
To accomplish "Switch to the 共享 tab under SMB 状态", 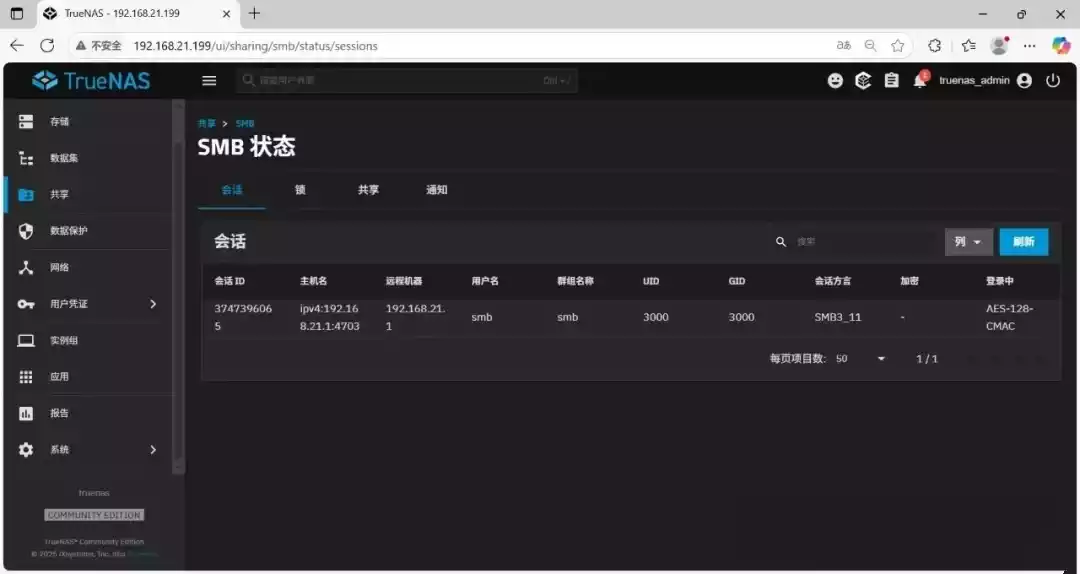I will (x=368, y=190).
